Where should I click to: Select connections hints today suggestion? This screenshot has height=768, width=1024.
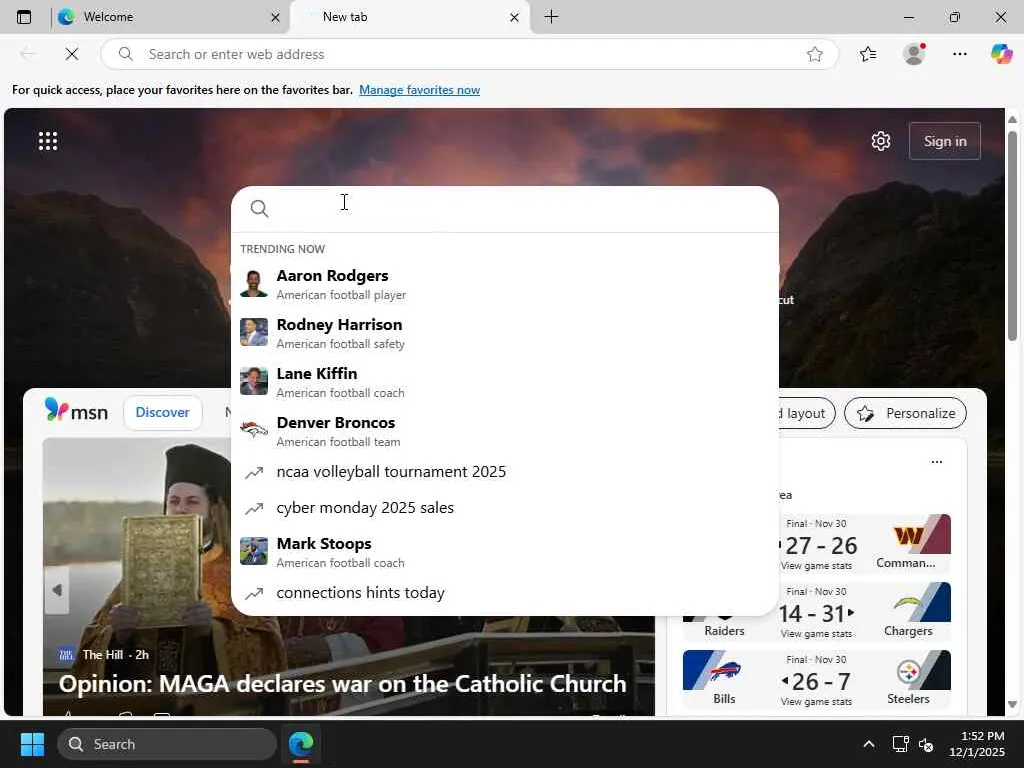[505, 593]
